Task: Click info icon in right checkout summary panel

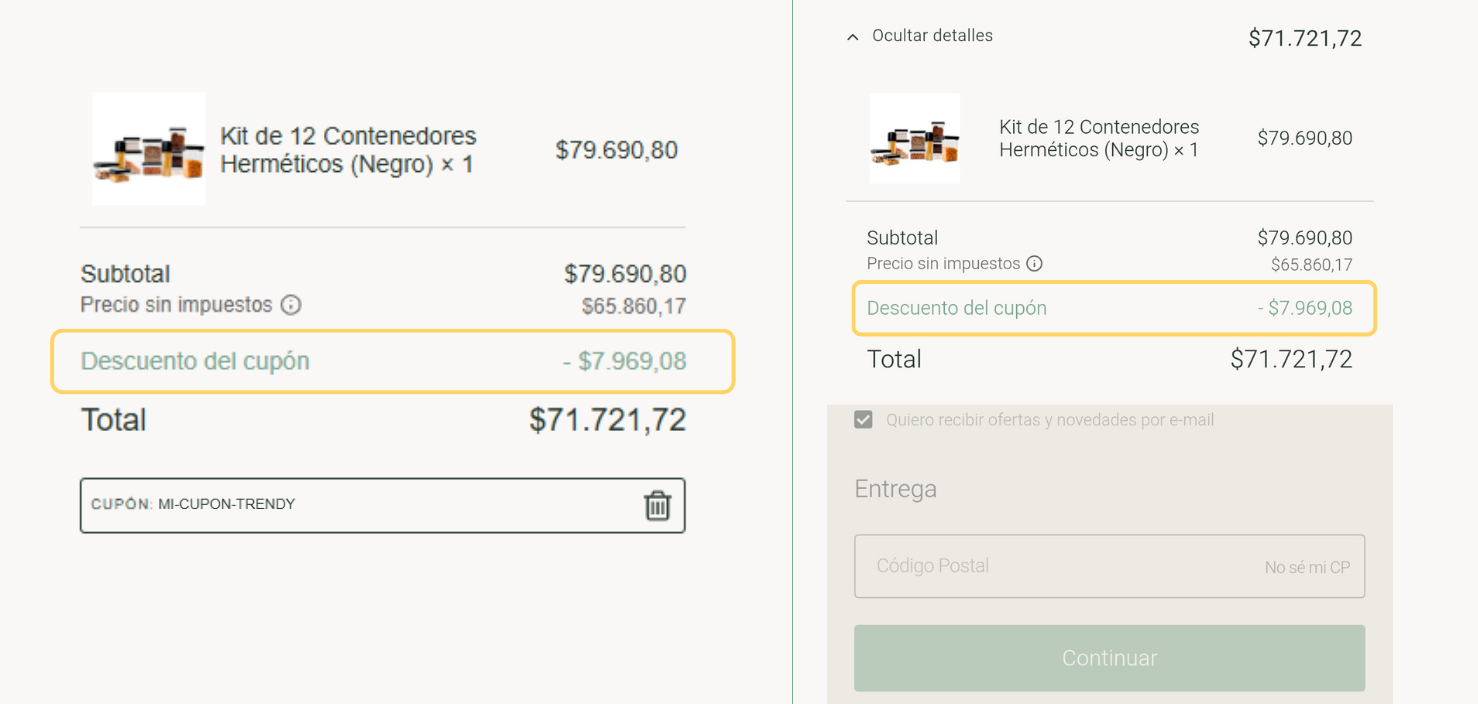Action: tap(1035, 264)
